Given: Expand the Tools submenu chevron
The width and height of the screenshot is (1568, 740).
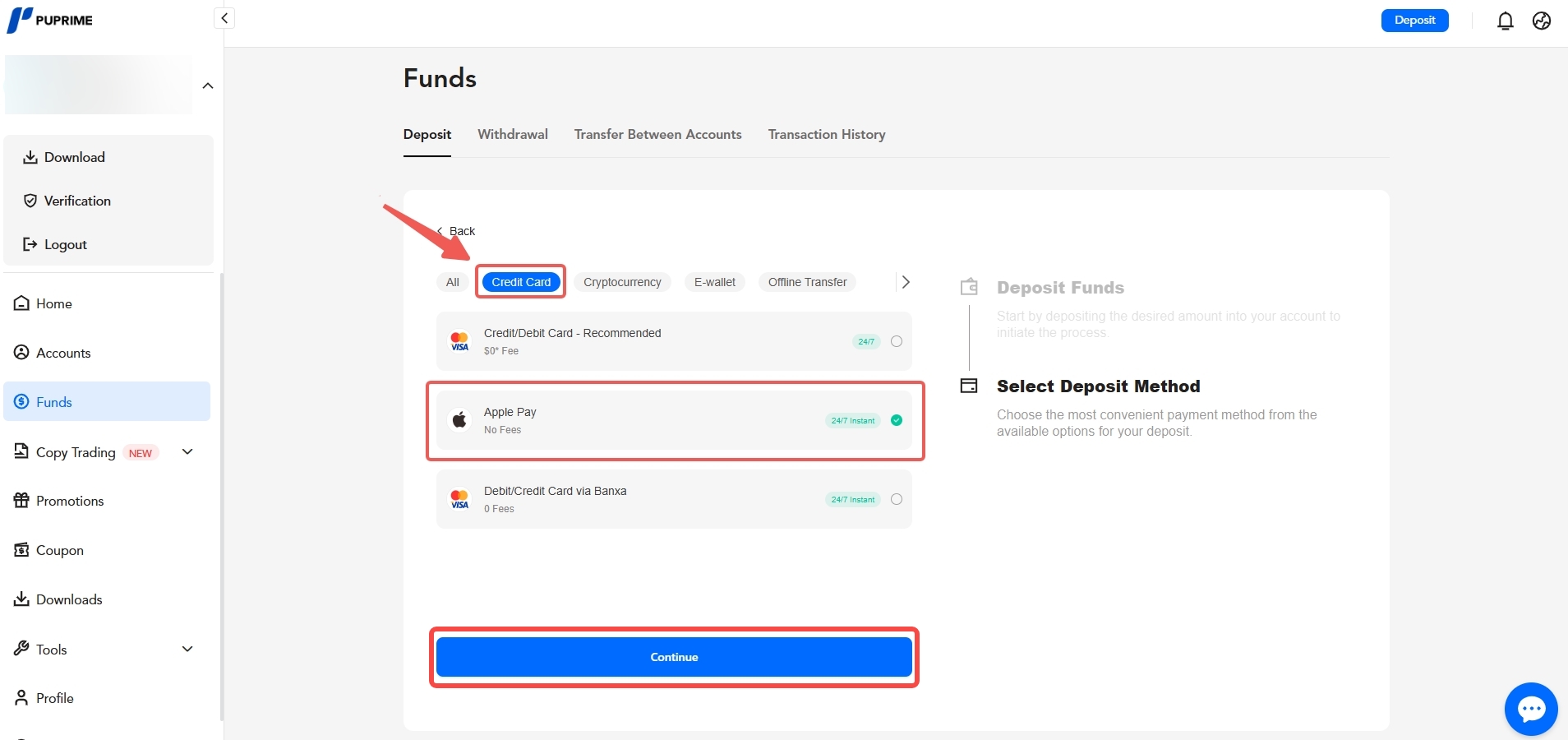Looking at the screenshot, I should click(187, 649).
